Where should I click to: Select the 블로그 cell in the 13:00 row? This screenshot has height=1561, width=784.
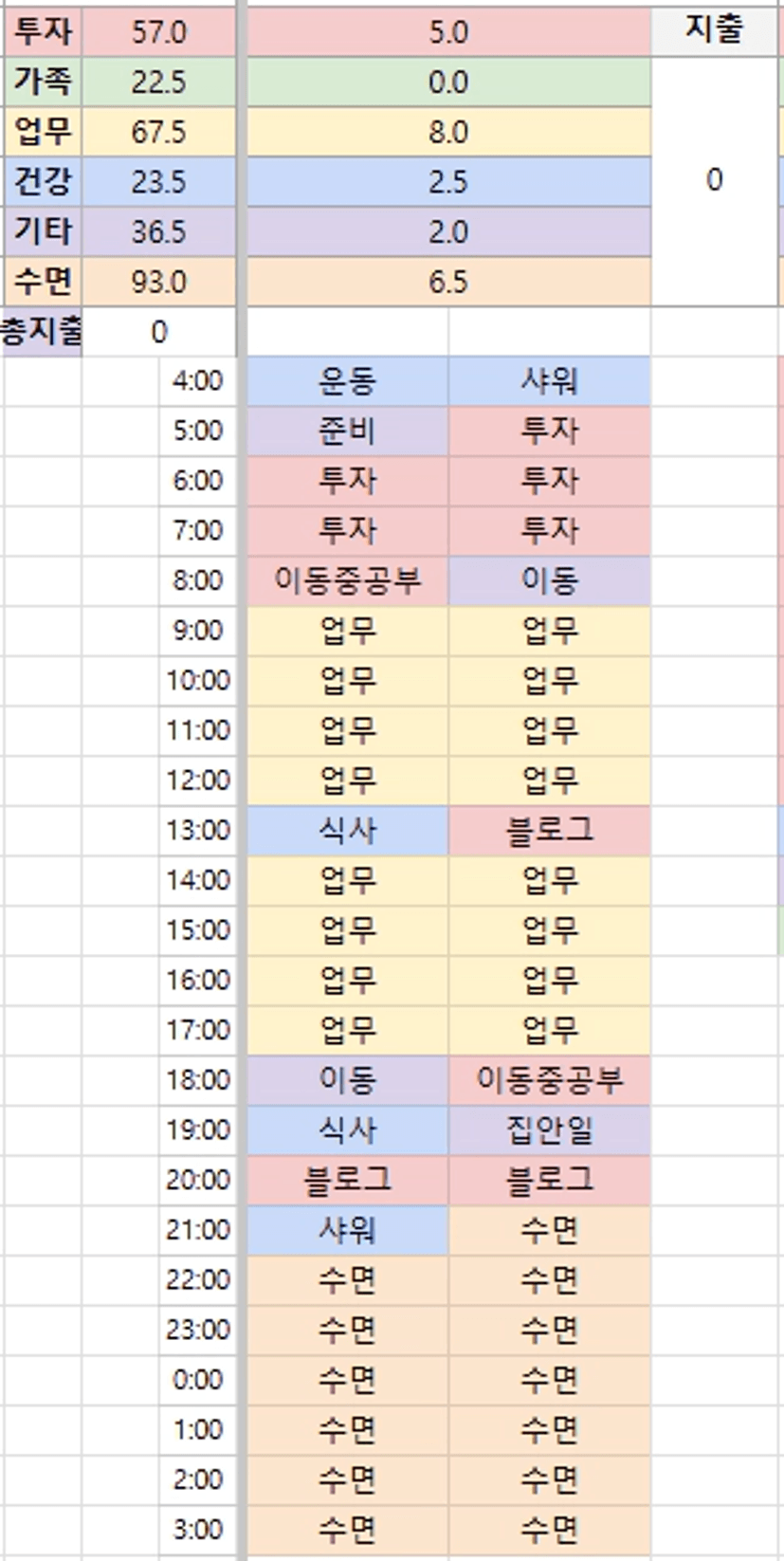click(x=549, y=831)
